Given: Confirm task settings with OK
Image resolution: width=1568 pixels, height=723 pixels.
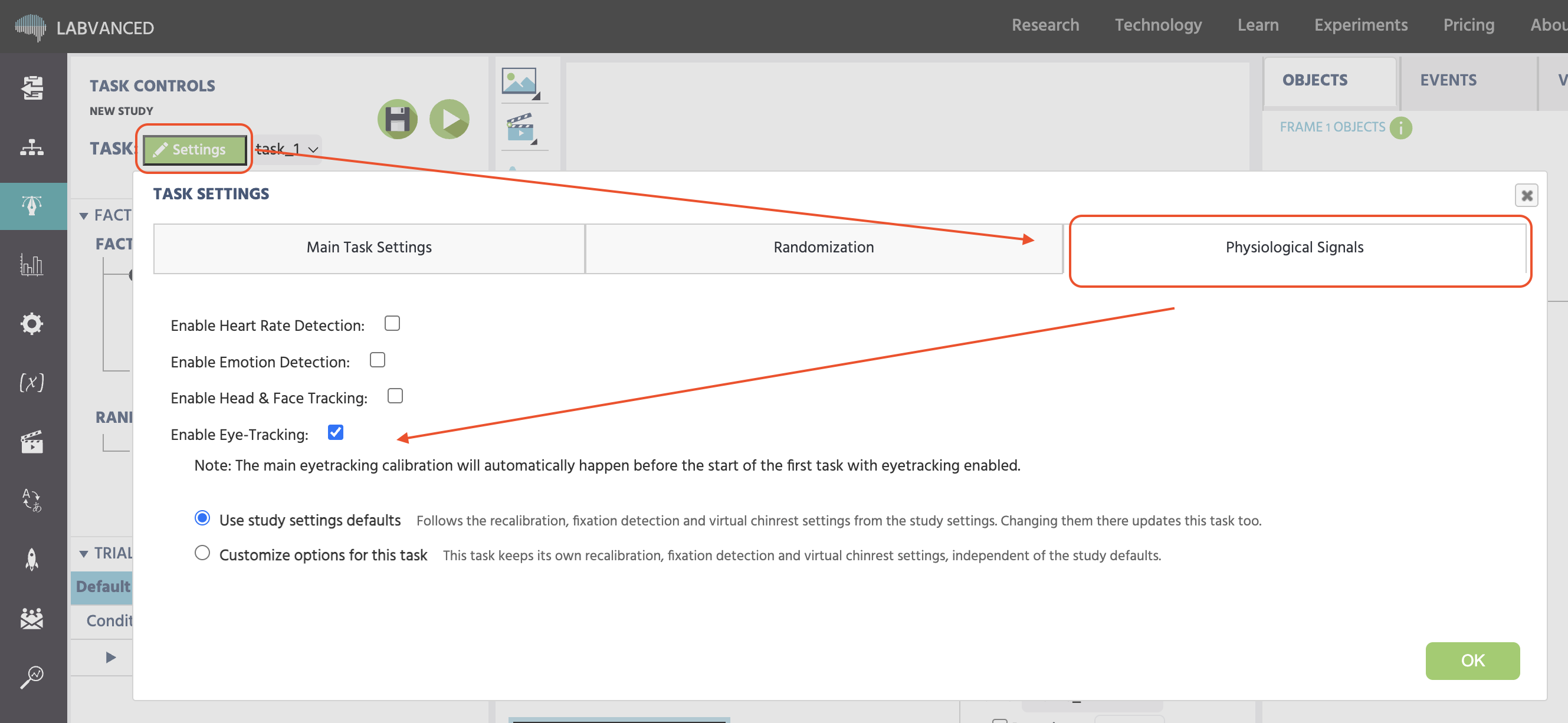Looking at the screenshot, I should (1472, 660).
